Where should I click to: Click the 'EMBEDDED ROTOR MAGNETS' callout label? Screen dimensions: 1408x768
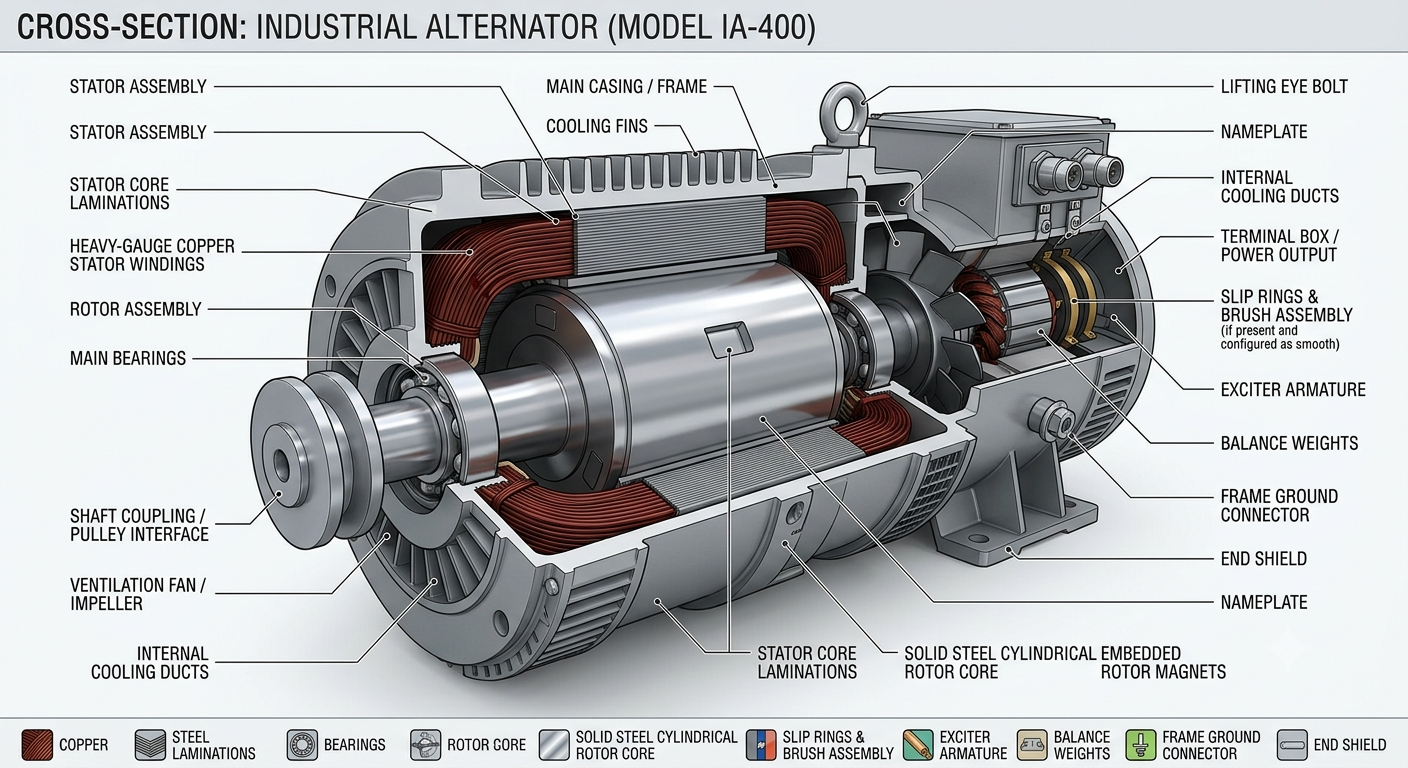pos(1163,663)
